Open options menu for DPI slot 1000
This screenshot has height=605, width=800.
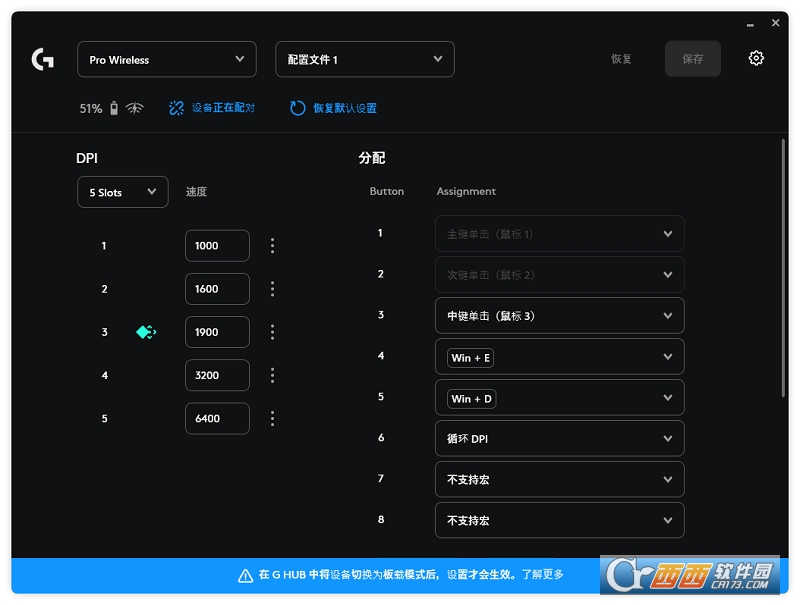tap(272, 245)
